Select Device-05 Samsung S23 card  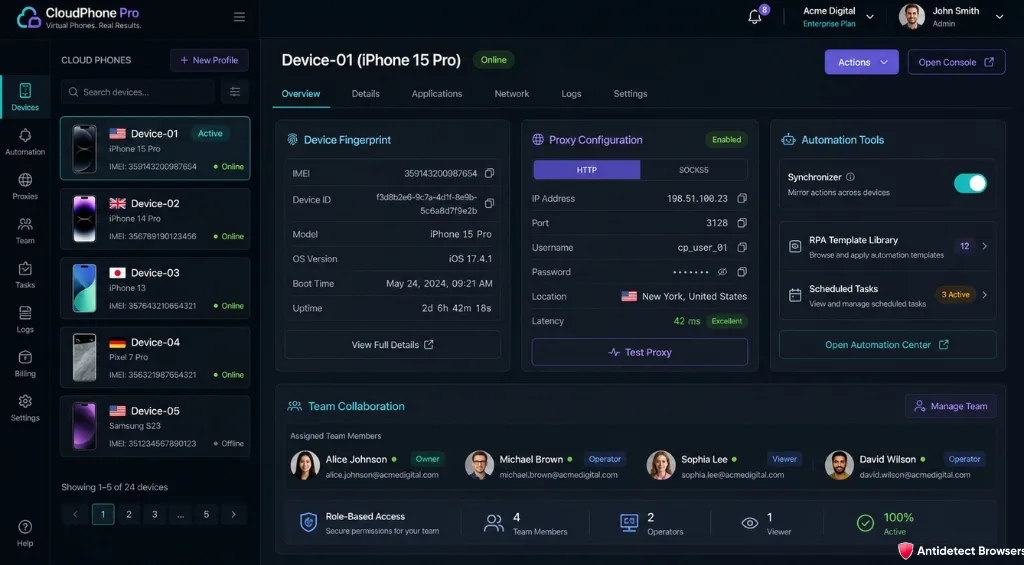tap(155, 426)
